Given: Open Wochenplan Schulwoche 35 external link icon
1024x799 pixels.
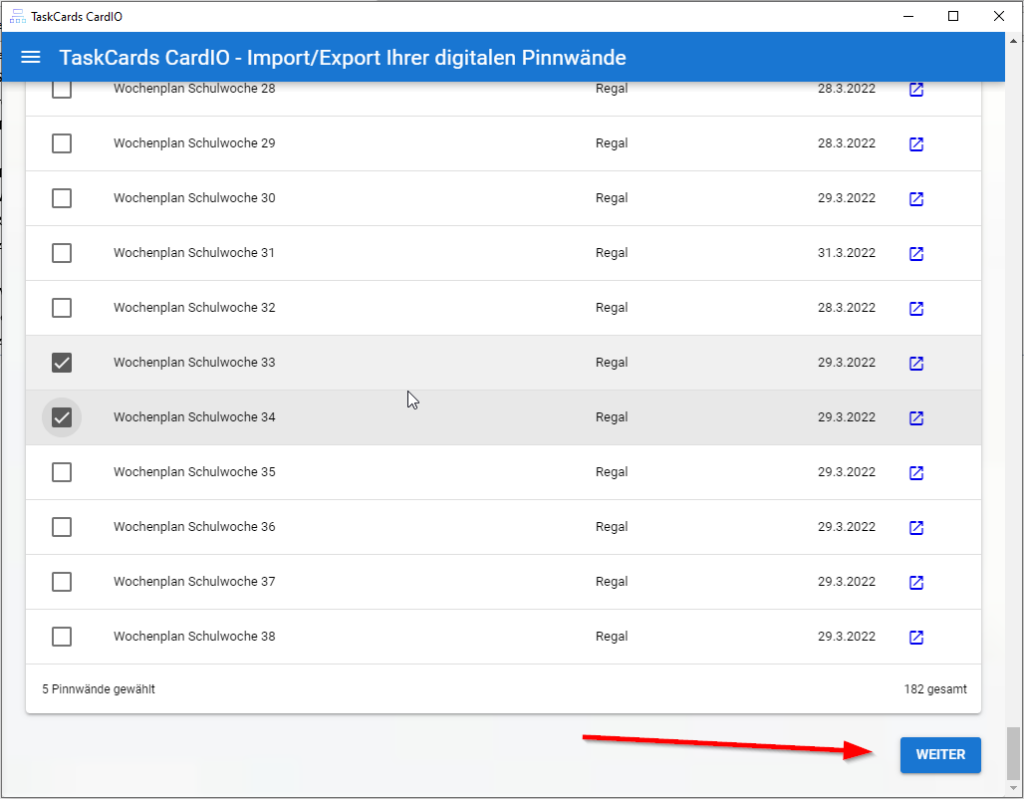Looking at the screenshot, I should (x=916, y=473).
